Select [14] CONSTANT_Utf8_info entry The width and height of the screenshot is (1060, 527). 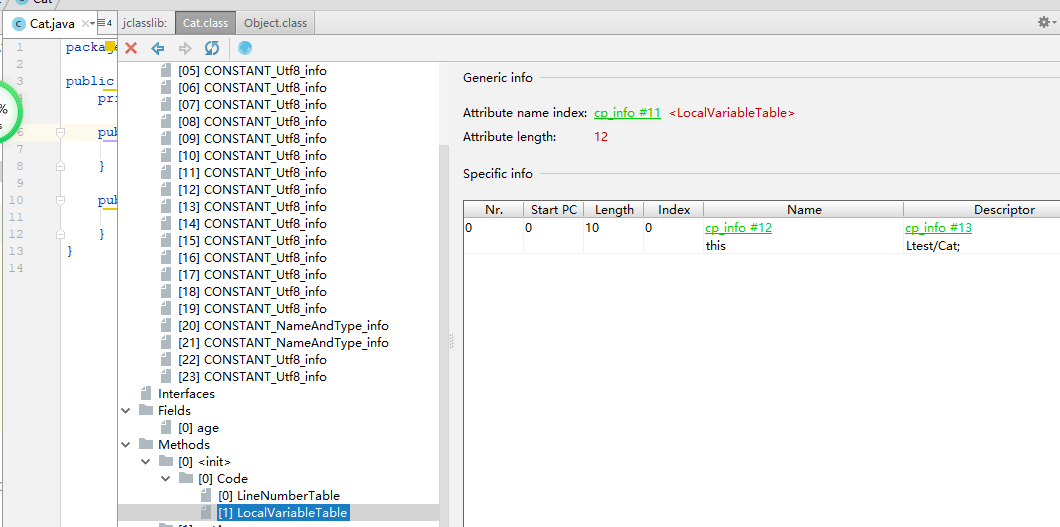(252, 224)
